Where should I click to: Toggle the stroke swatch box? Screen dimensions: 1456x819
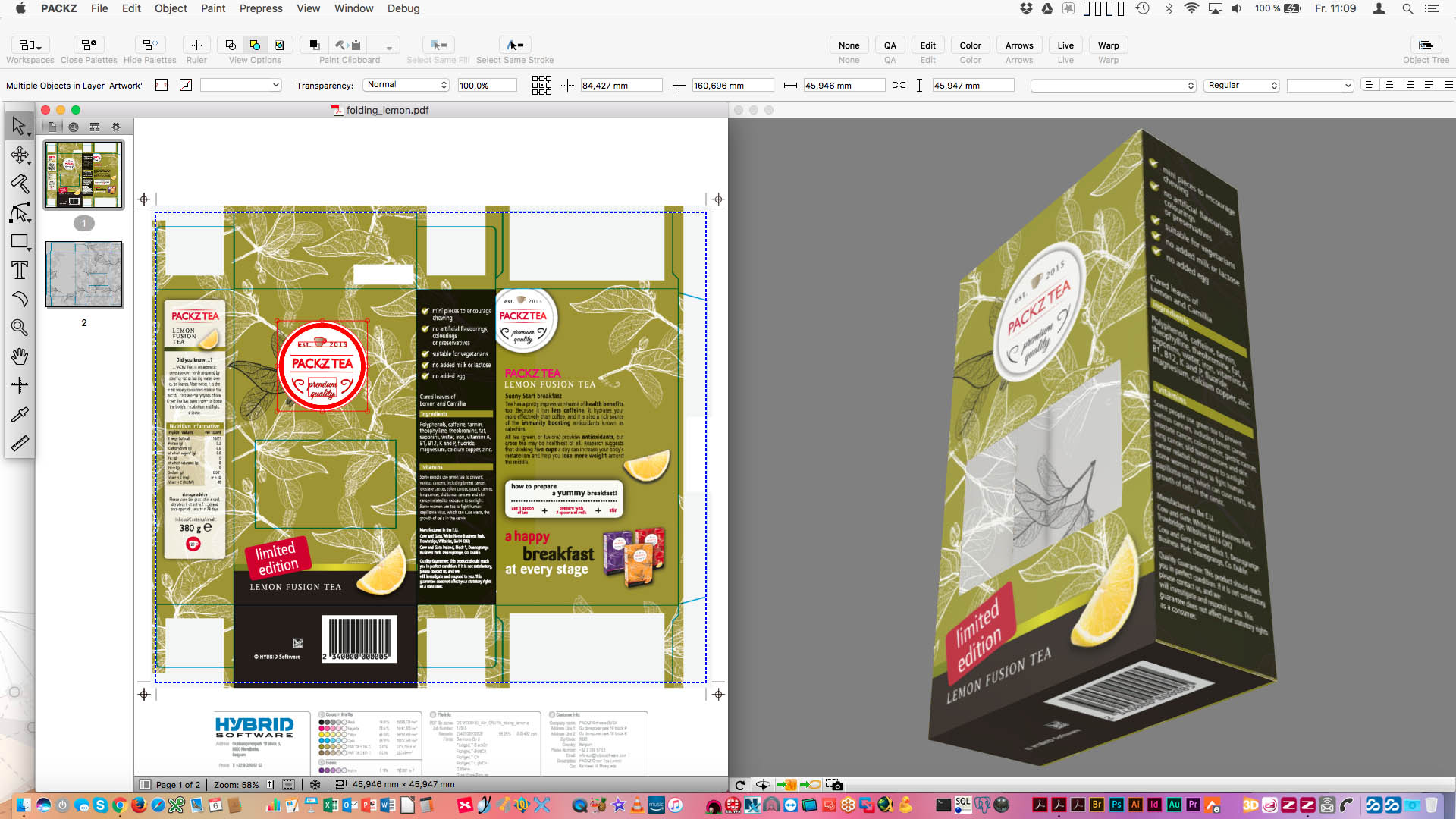click(186, 85)
